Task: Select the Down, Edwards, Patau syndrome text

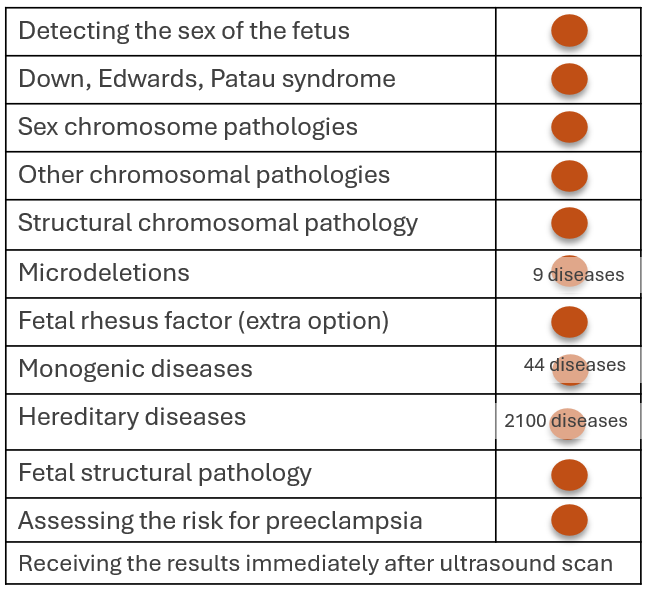Action: [x=207, y=79]
